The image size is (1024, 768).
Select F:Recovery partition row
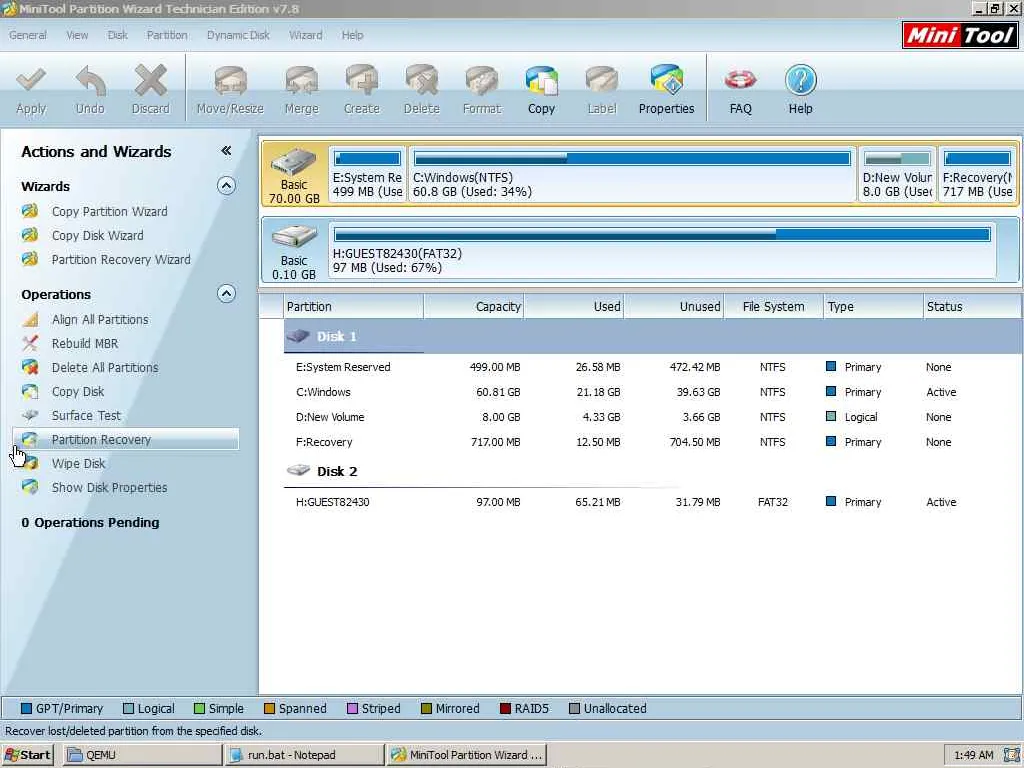point(652,442)
